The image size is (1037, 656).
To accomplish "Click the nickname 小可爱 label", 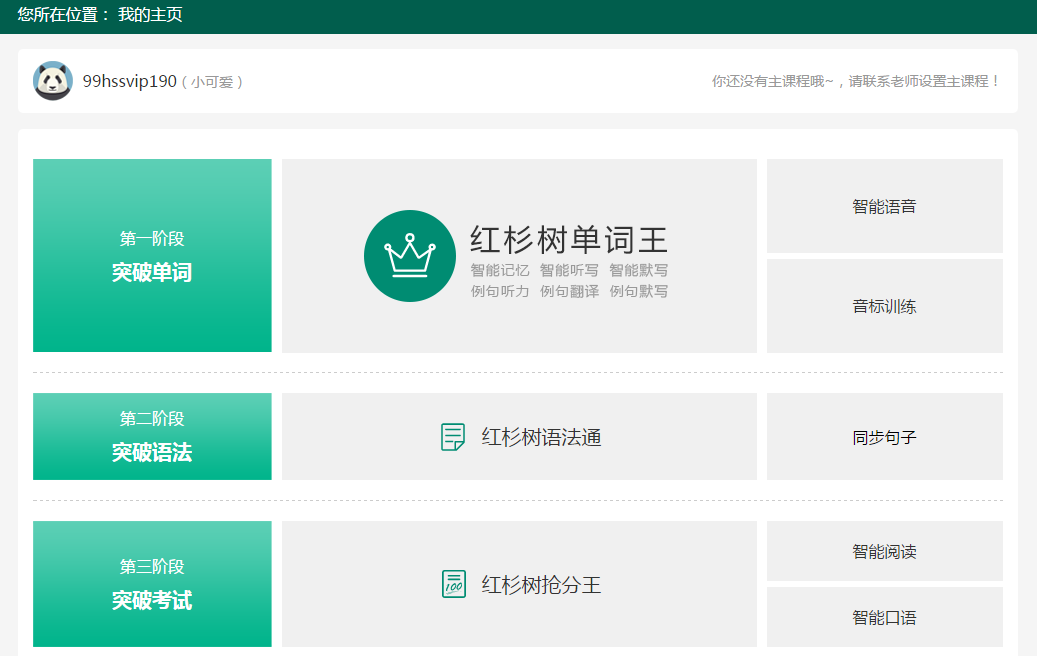I will pos(212,82).
